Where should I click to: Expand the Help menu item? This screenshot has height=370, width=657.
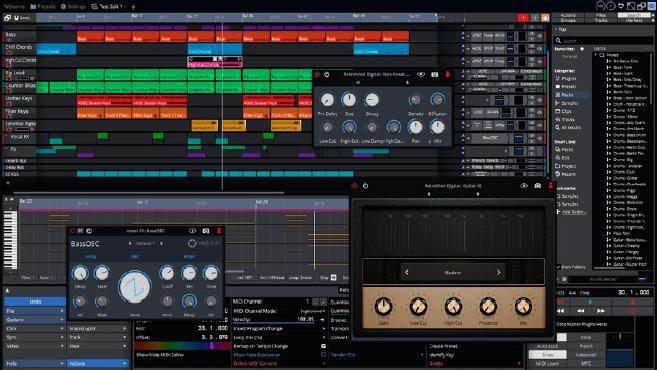pyautogui.click(x=35, y=363)
